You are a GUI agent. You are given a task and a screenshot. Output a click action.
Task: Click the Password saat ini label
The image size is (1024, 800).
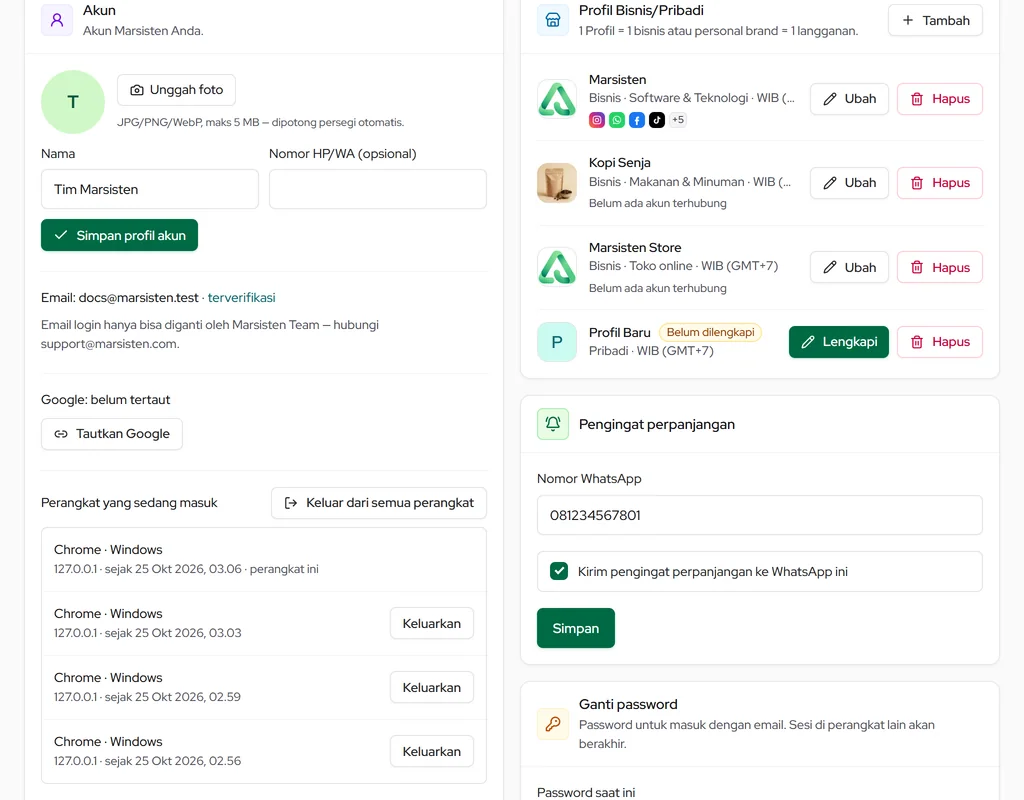pyautogui.click(x=586, y=792)
